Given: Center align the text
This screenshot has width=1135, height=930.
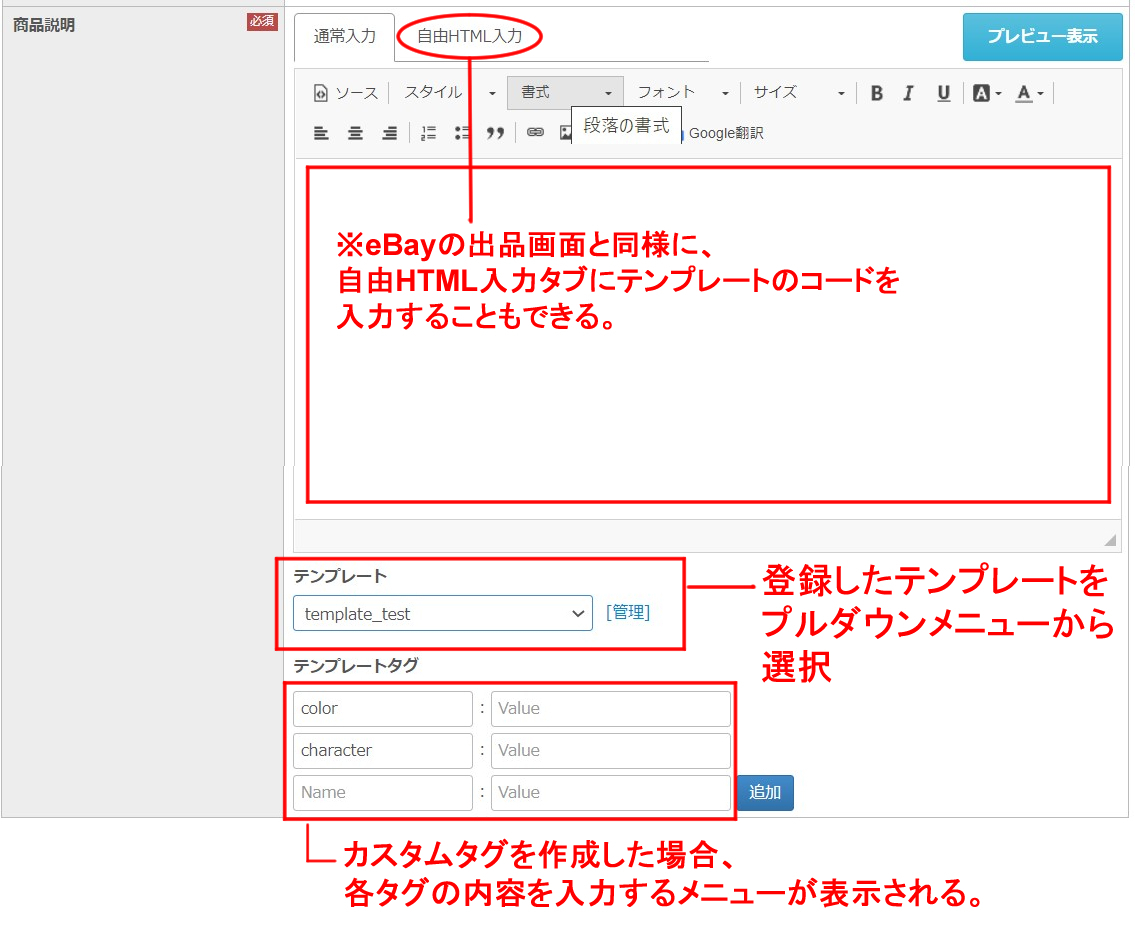Looking at the screenshot, I should (x=355, y=132).
